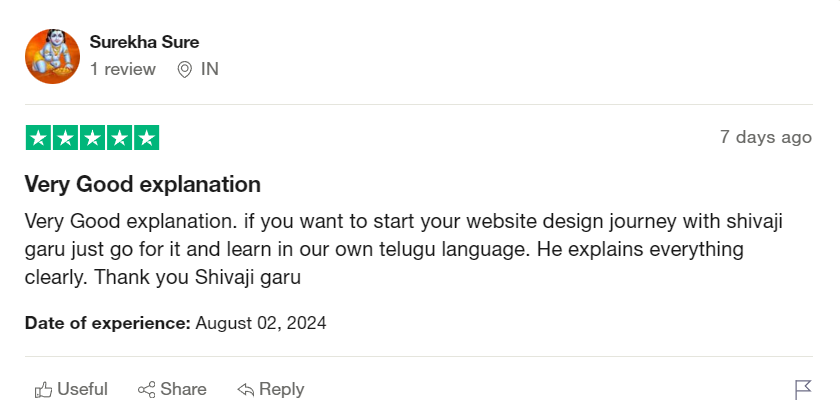Click the '7 days ago' timestamp
The width and height of the screenshot is (840, 420).
(x=765, y=137)
